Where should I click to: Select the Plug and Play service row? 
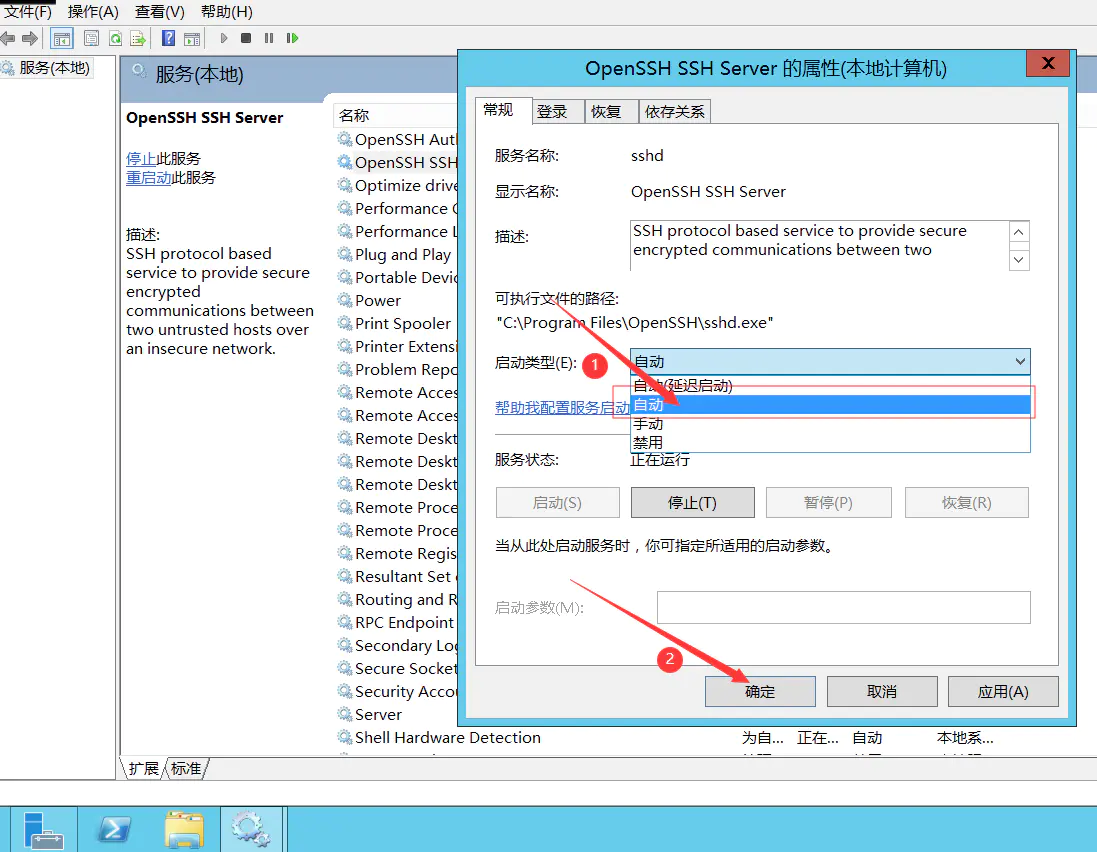click(x=397, y=255)
